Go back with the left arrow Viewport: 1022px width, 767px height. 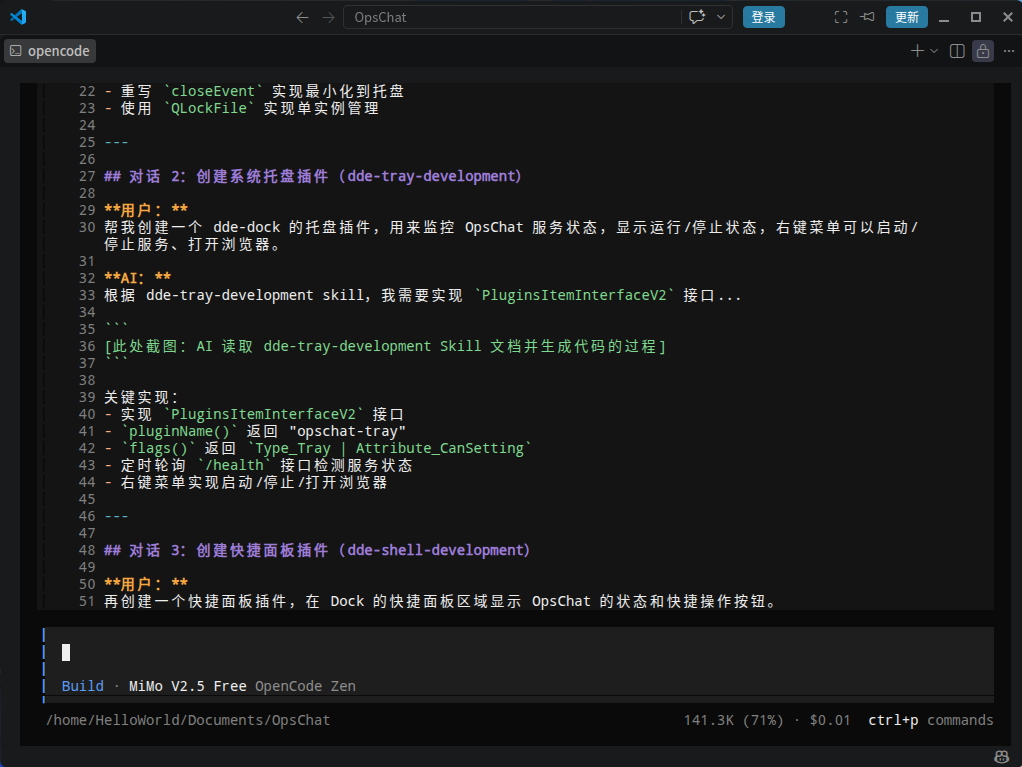(x=302, y=18)
